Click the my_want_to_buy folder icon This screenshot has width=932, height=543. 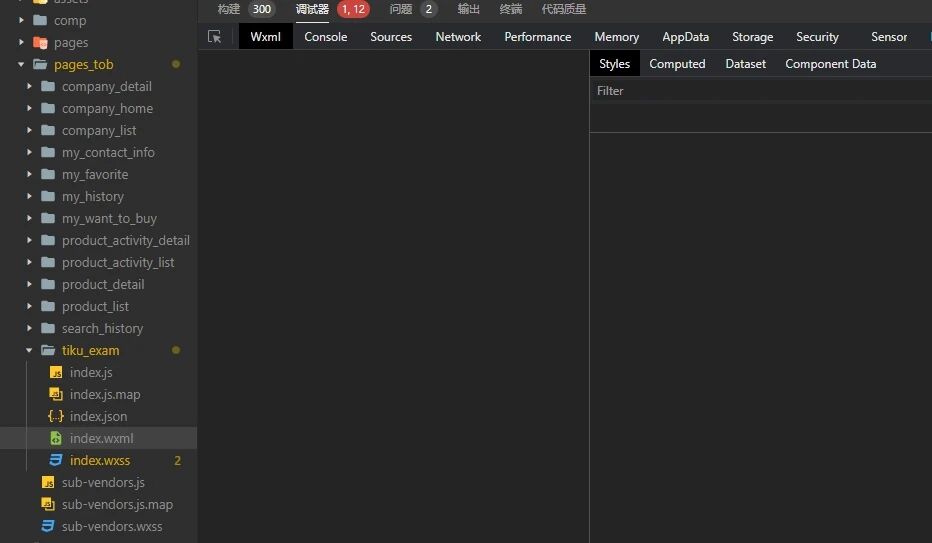48,218
